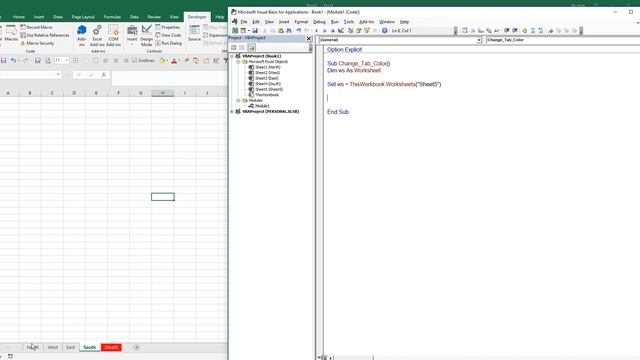Select the West sheet tab

[x=53, y=347]
